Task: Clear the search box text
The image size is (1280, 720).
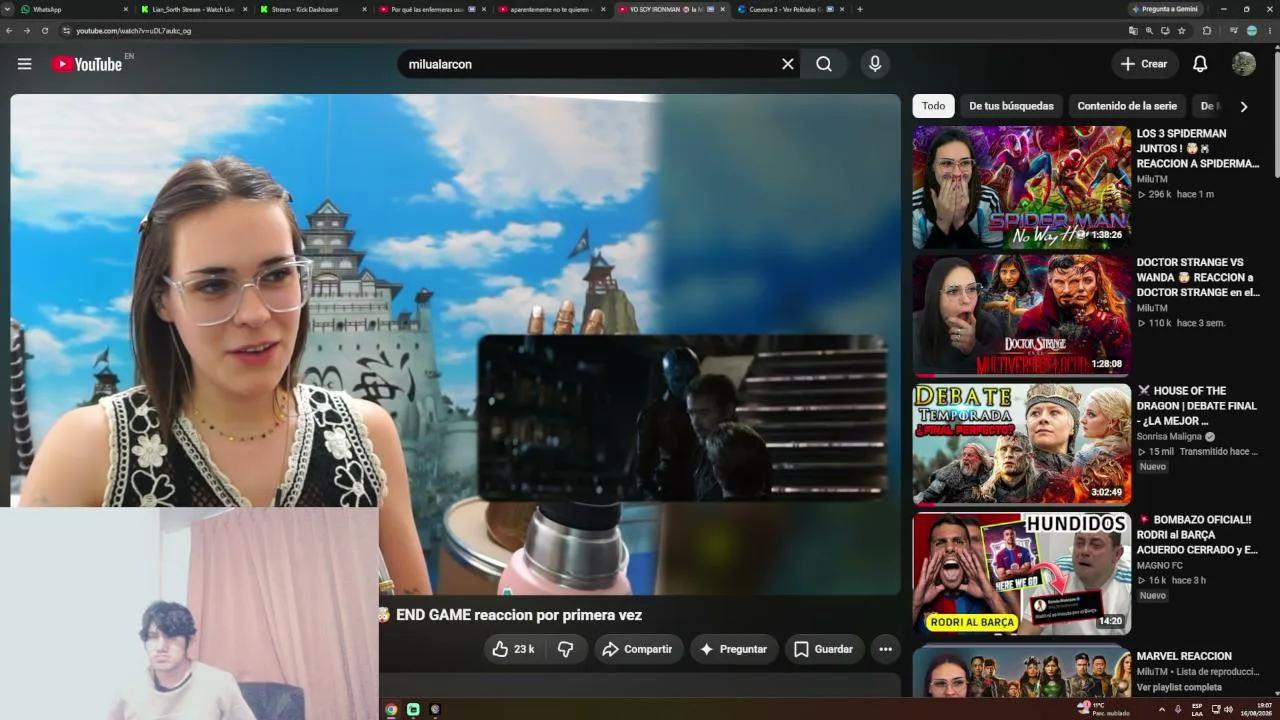Action: 788,64
